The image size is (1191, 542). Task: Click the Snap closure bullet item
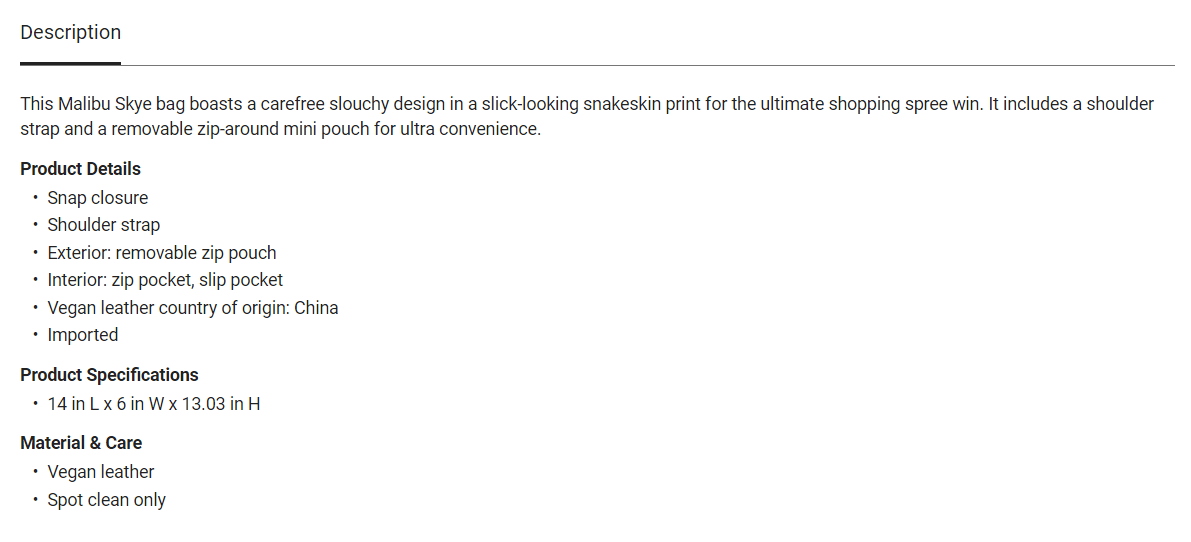pos(97,198)
